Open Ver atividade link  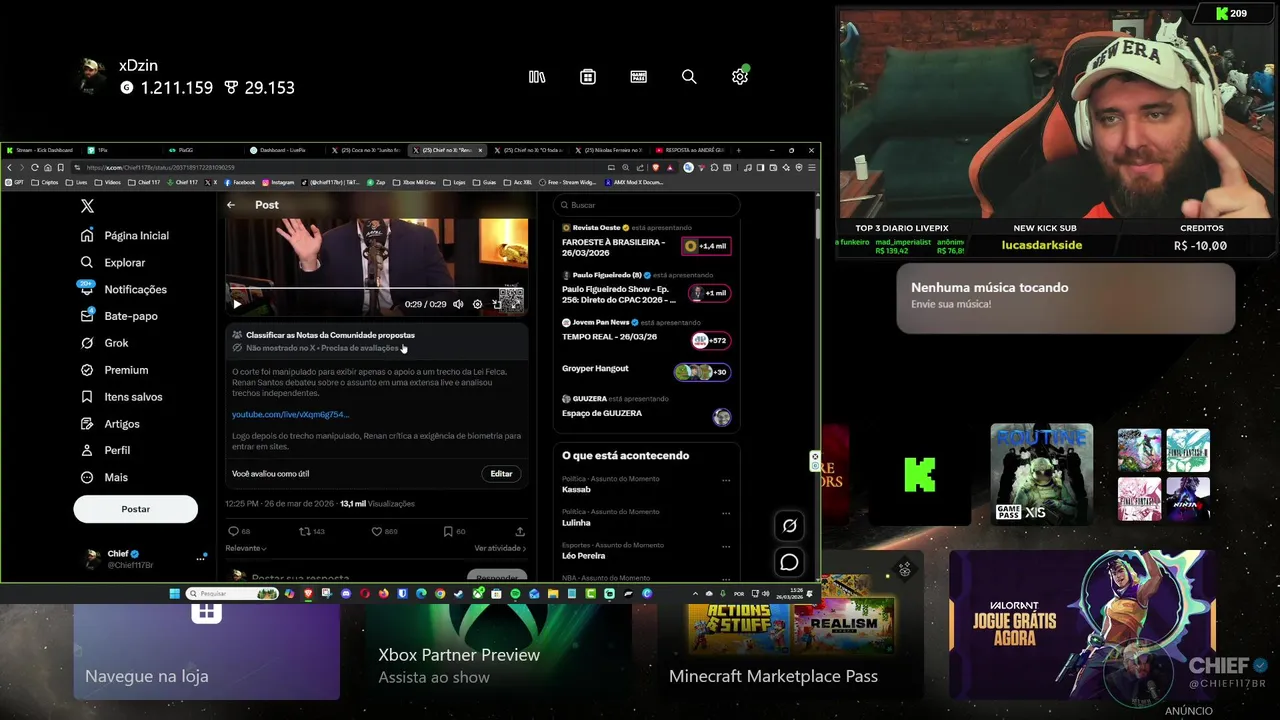click(x=500, y=548)
